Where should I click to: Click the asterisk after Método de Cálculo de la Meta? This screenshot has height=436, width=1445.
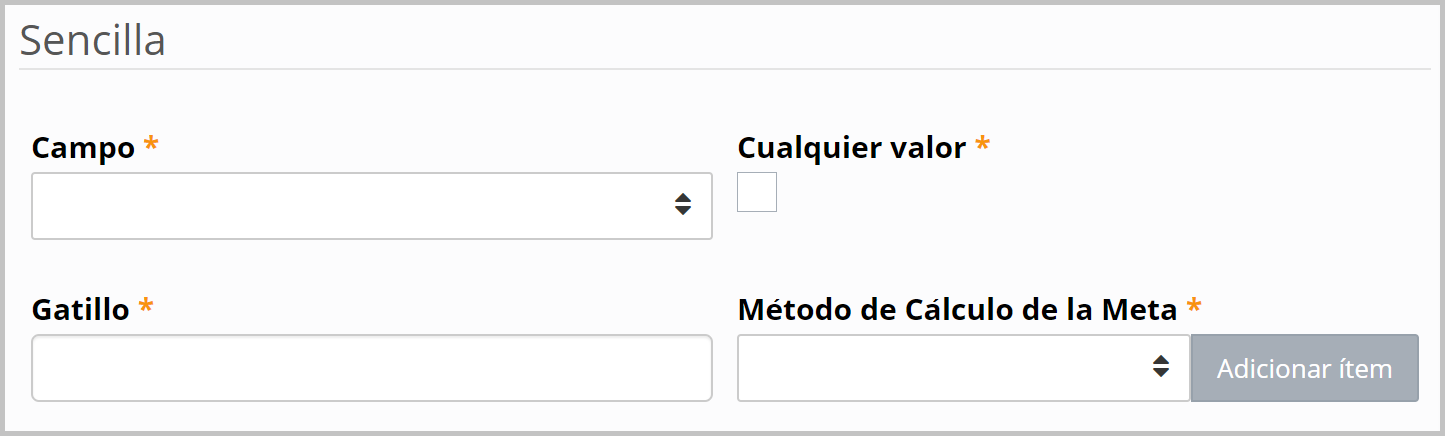point(1193,308)
